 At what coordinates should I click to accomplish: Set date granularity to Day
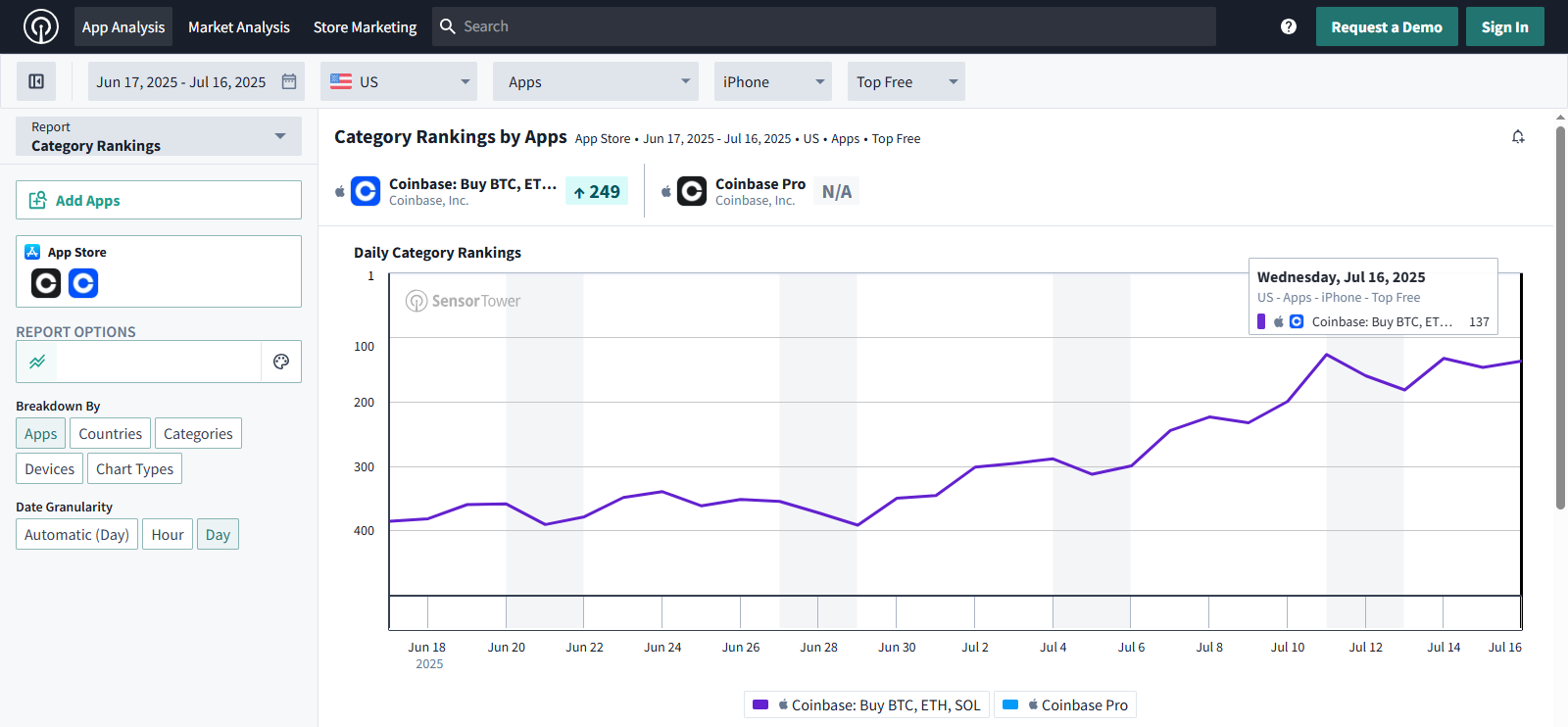coord(218,534)
